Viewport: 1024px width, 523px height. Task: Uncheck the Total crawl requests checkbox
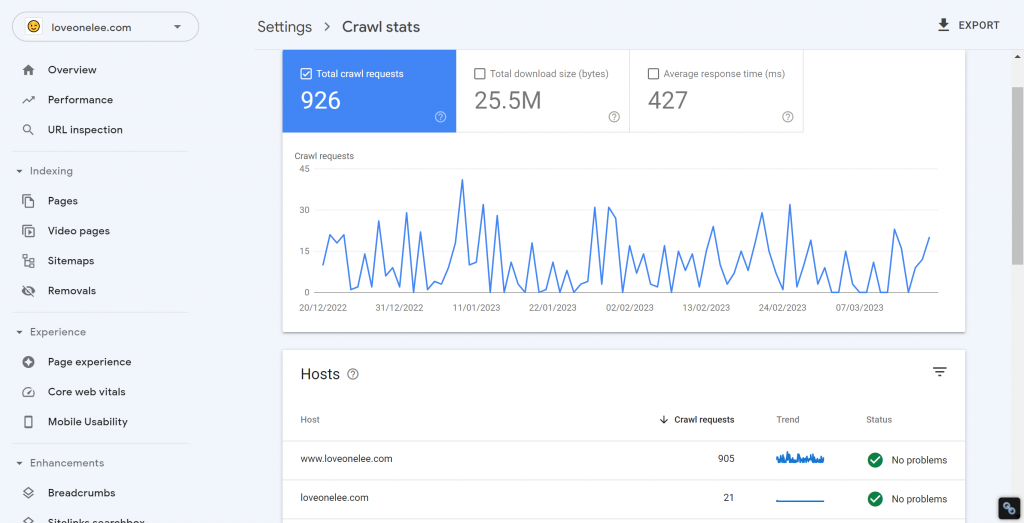click(306, 74)
